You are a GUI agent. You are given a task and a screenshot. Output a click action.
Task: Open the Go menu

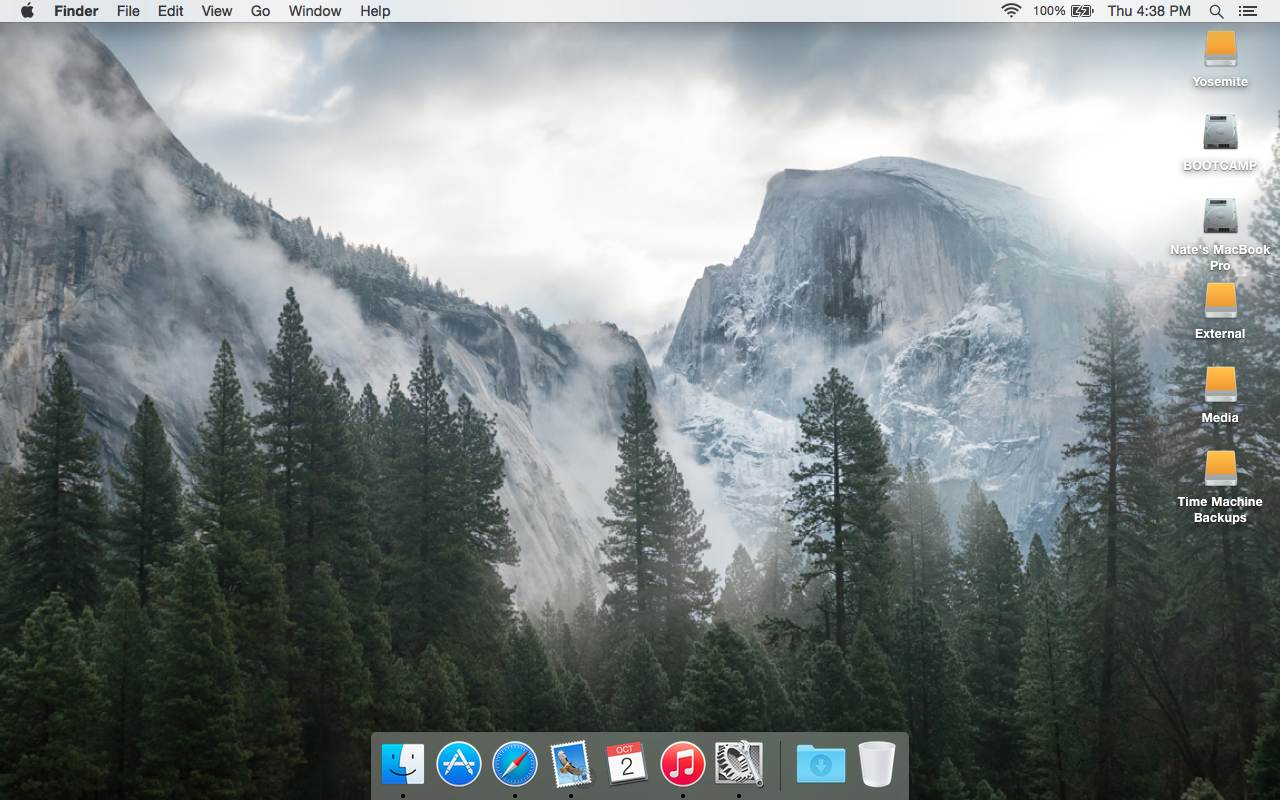pos(261,11)
